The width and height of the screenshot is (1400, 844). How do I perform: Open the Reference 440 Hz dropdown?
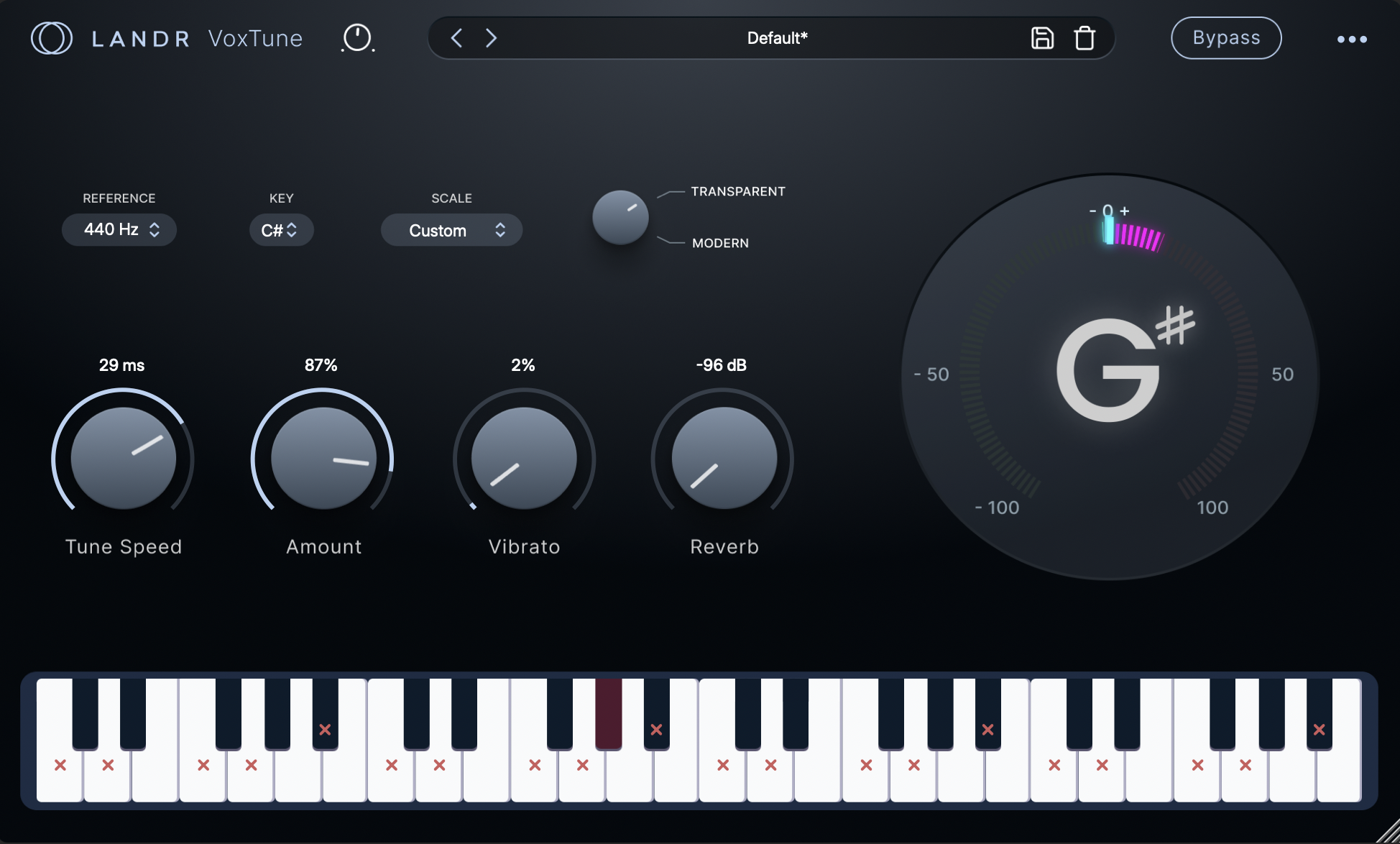(119, 230)
